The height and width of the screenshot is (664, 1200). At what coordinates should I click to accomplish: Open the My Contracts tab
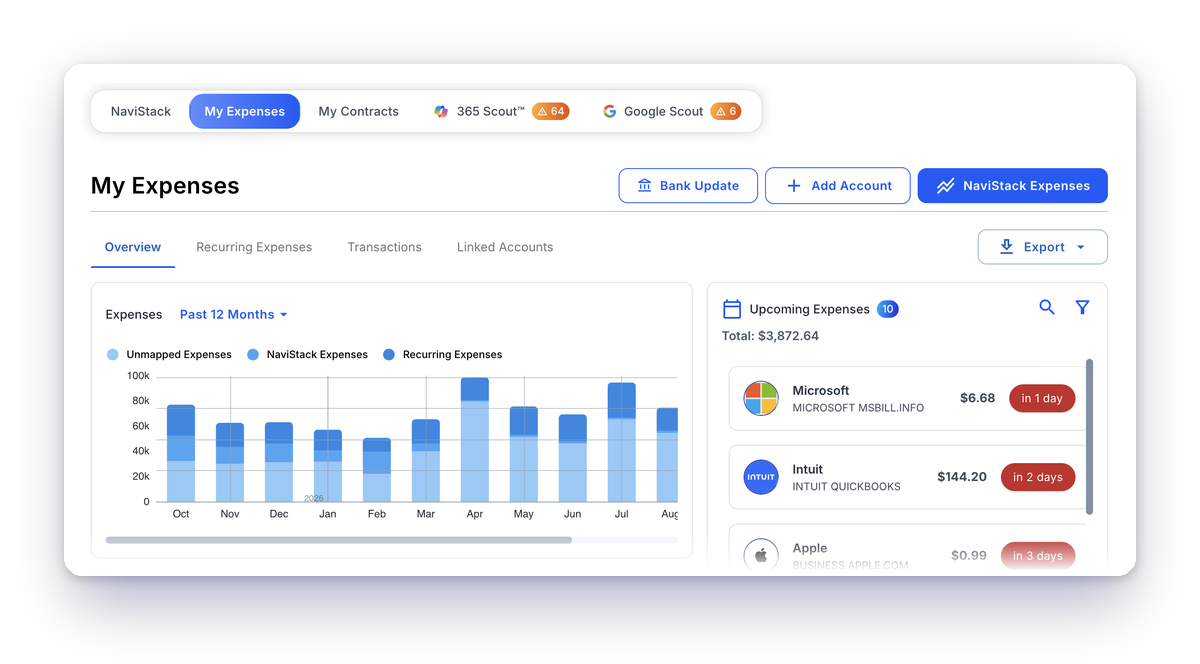coord(358,111)
